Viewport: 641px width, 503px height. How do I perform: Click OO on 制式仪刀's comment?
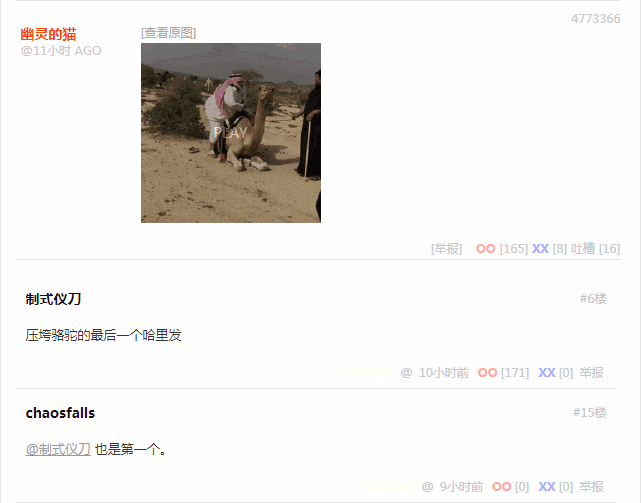pos(487,373)
